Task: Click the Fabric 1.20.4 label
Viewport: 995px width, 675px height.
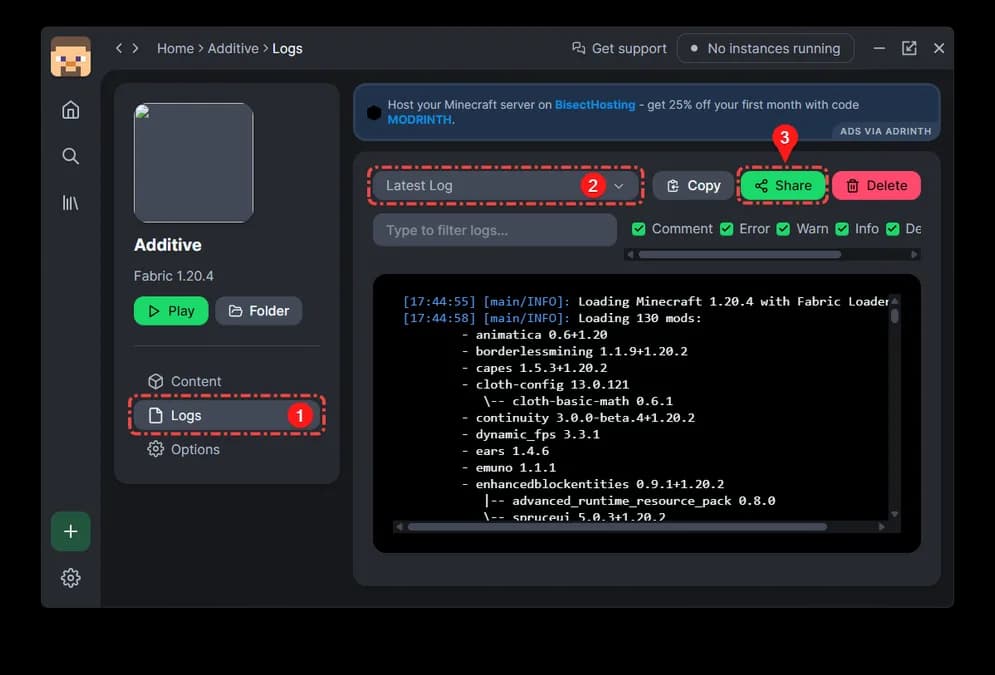Action: (x=173, y=276)
